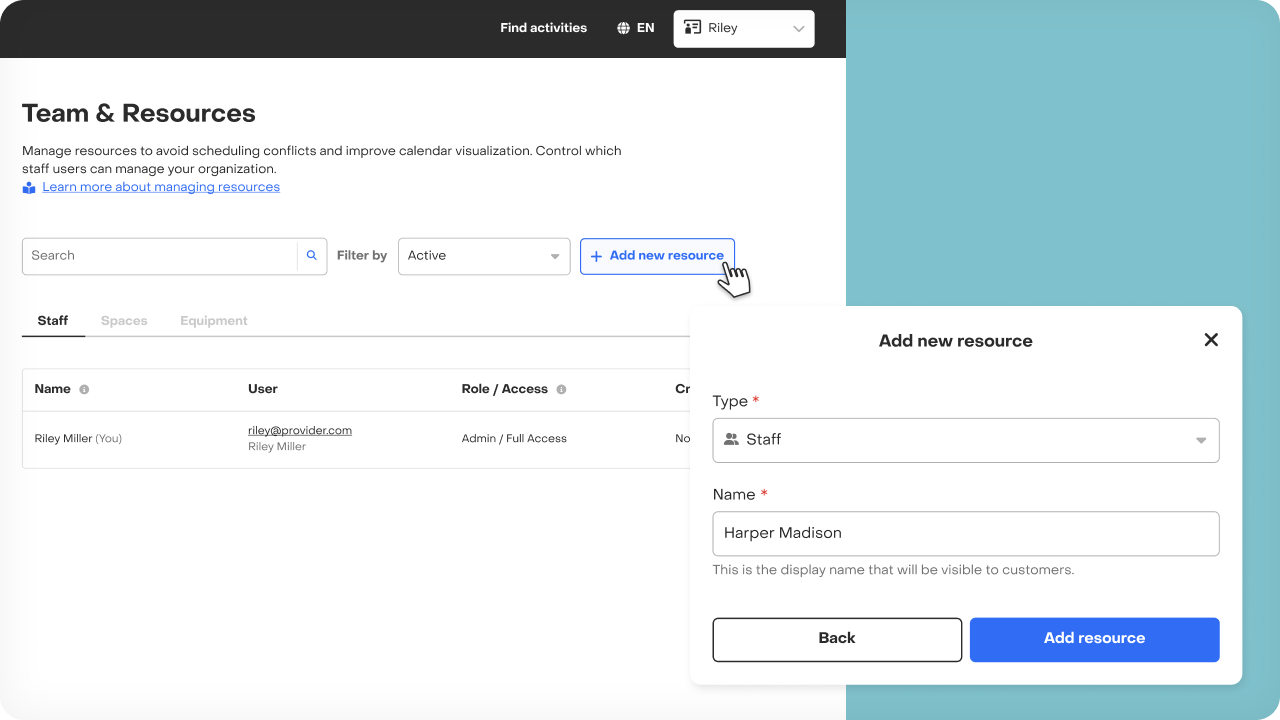Click the staff people icon in Type field
Screen dimensions: 1280x720
click(731, 439)
